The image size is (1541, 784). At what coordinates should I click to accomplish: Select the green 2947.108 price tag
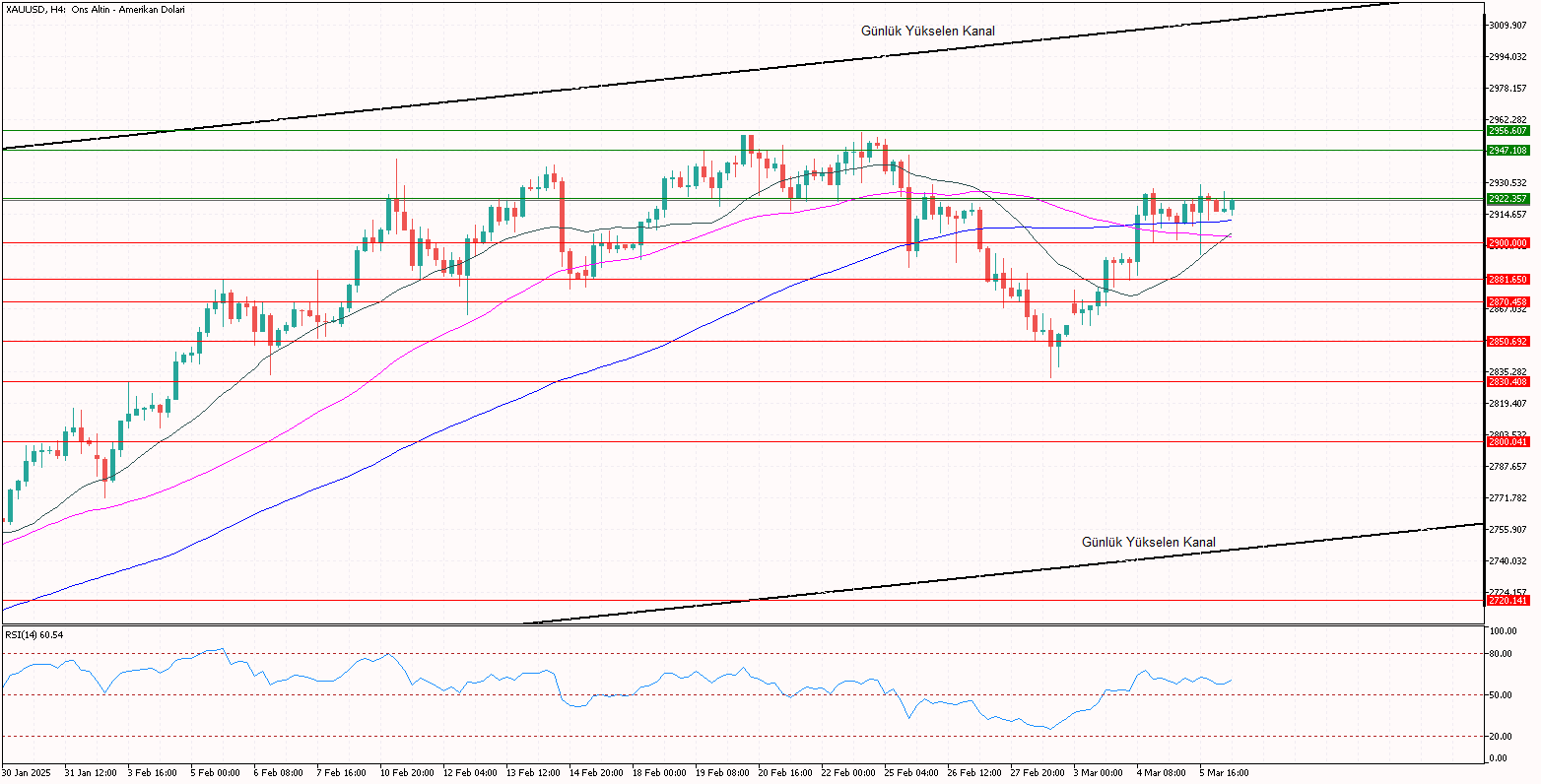click(1508, 150)
